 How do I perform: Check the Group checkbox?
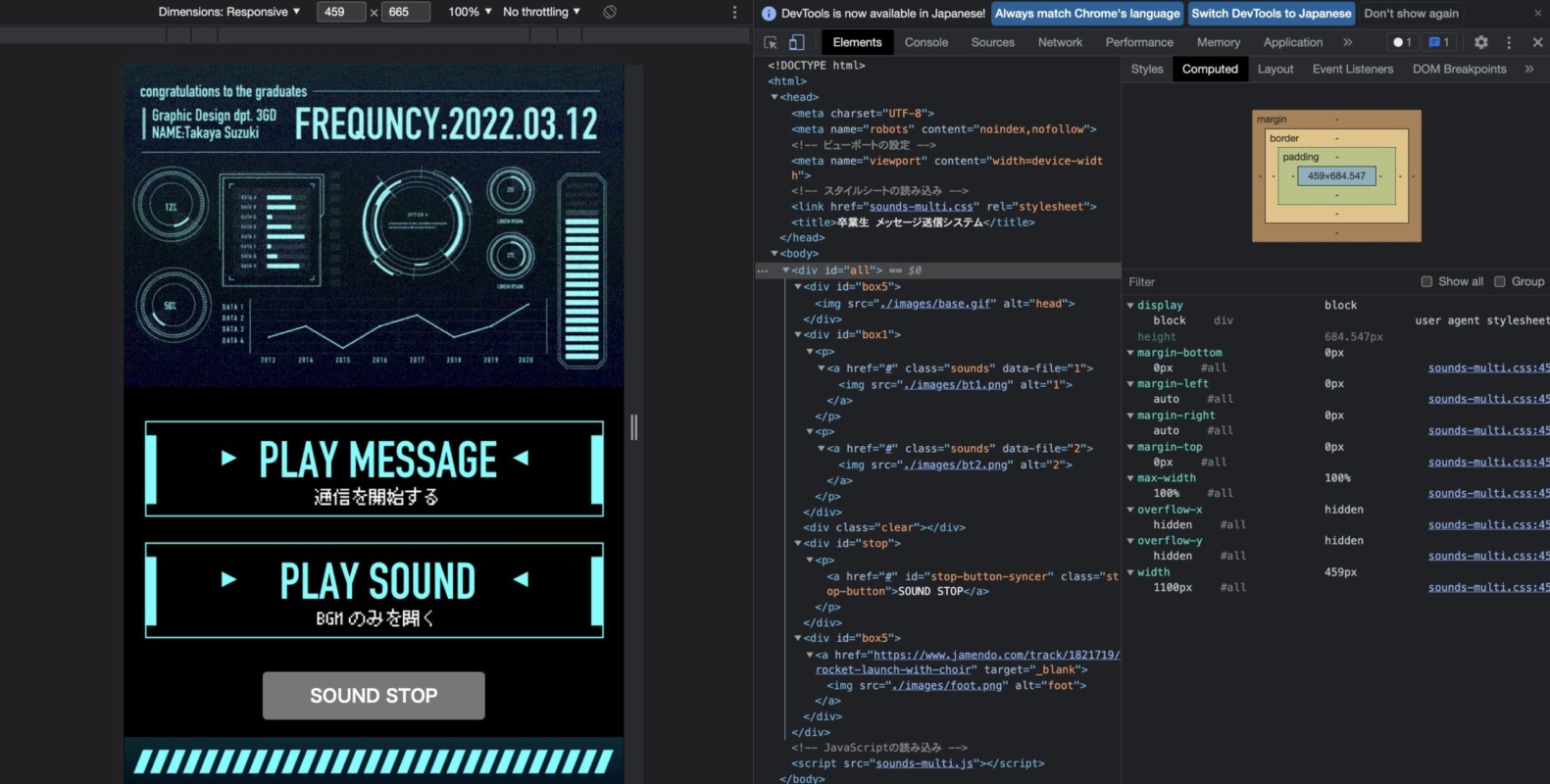[x=1499, y=281]
